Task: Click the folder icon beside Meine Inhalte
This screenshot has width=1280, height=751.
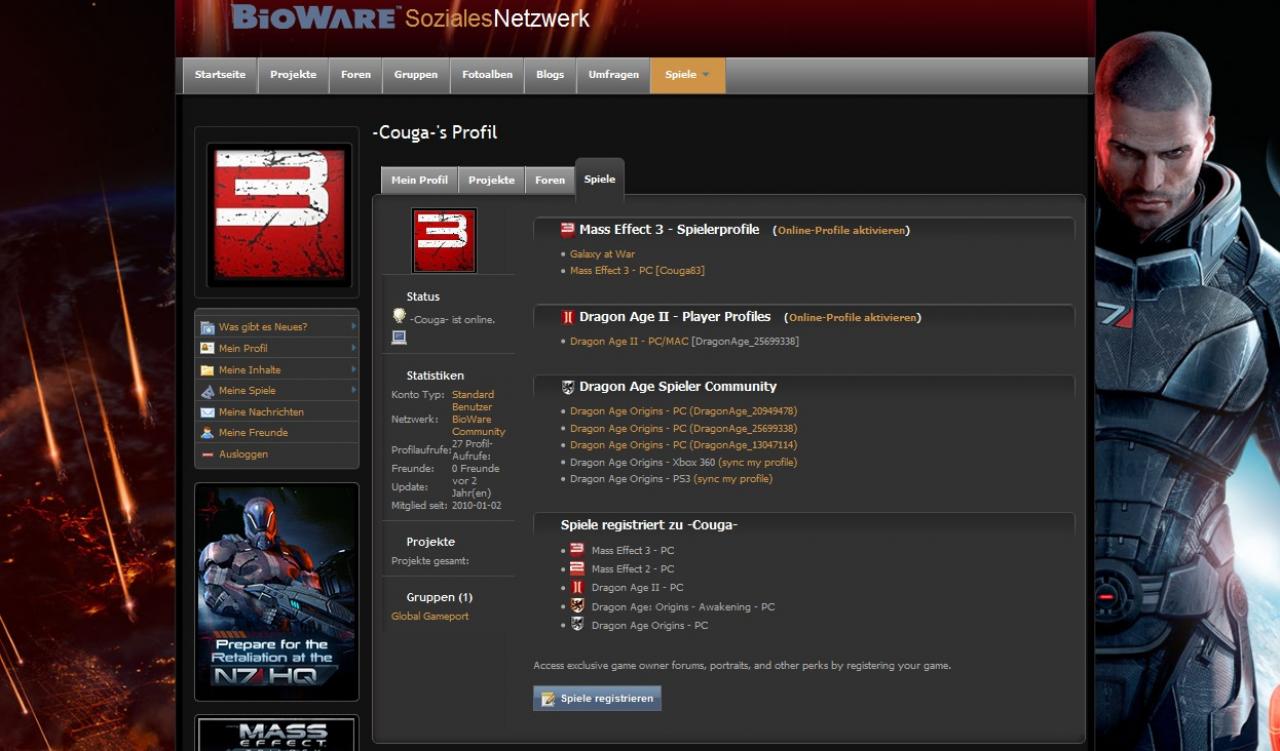Action: [207, 370]
